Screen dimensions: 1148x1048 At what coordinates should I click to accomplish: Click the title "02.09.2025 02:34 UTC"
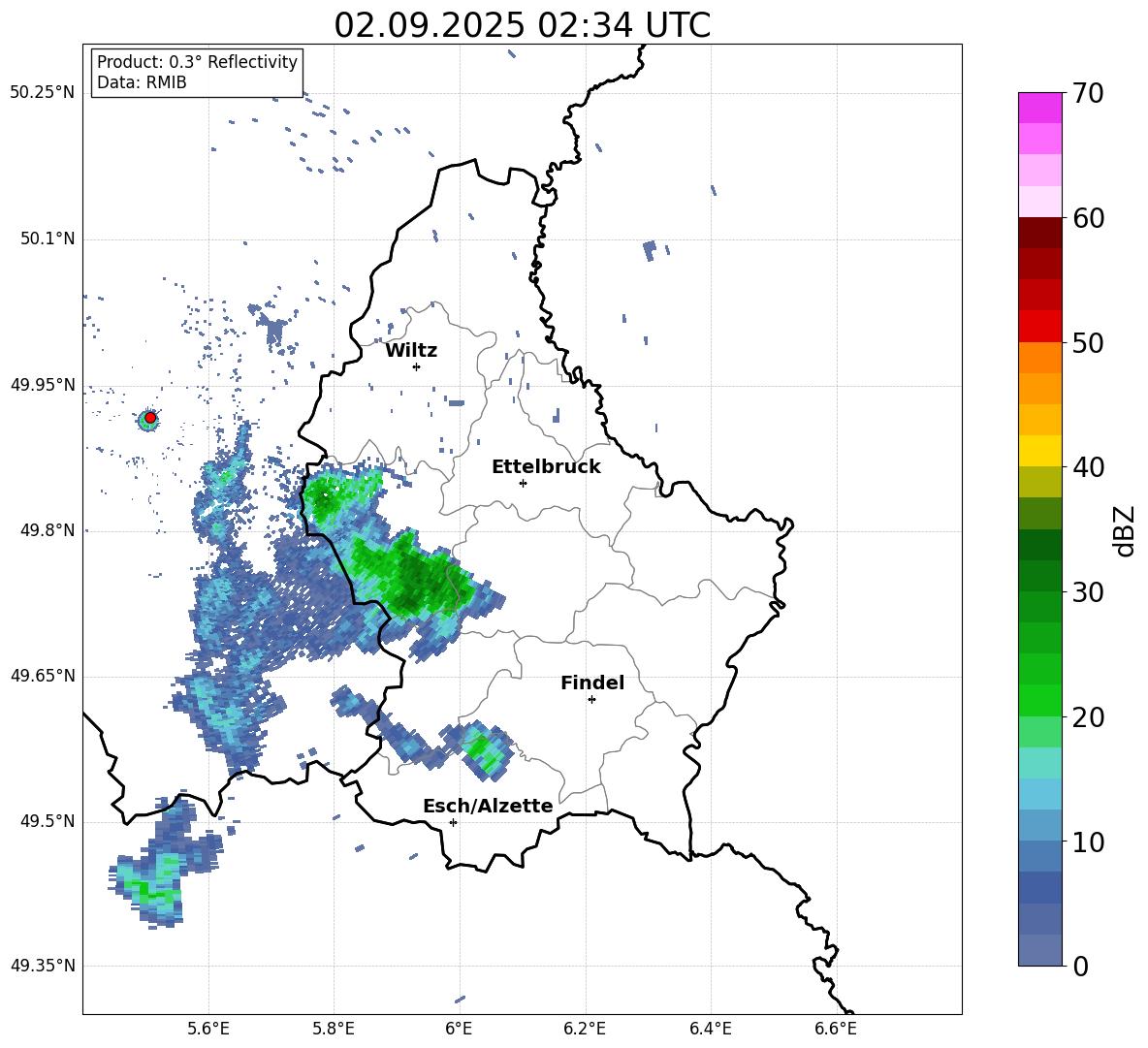(522, 25)
